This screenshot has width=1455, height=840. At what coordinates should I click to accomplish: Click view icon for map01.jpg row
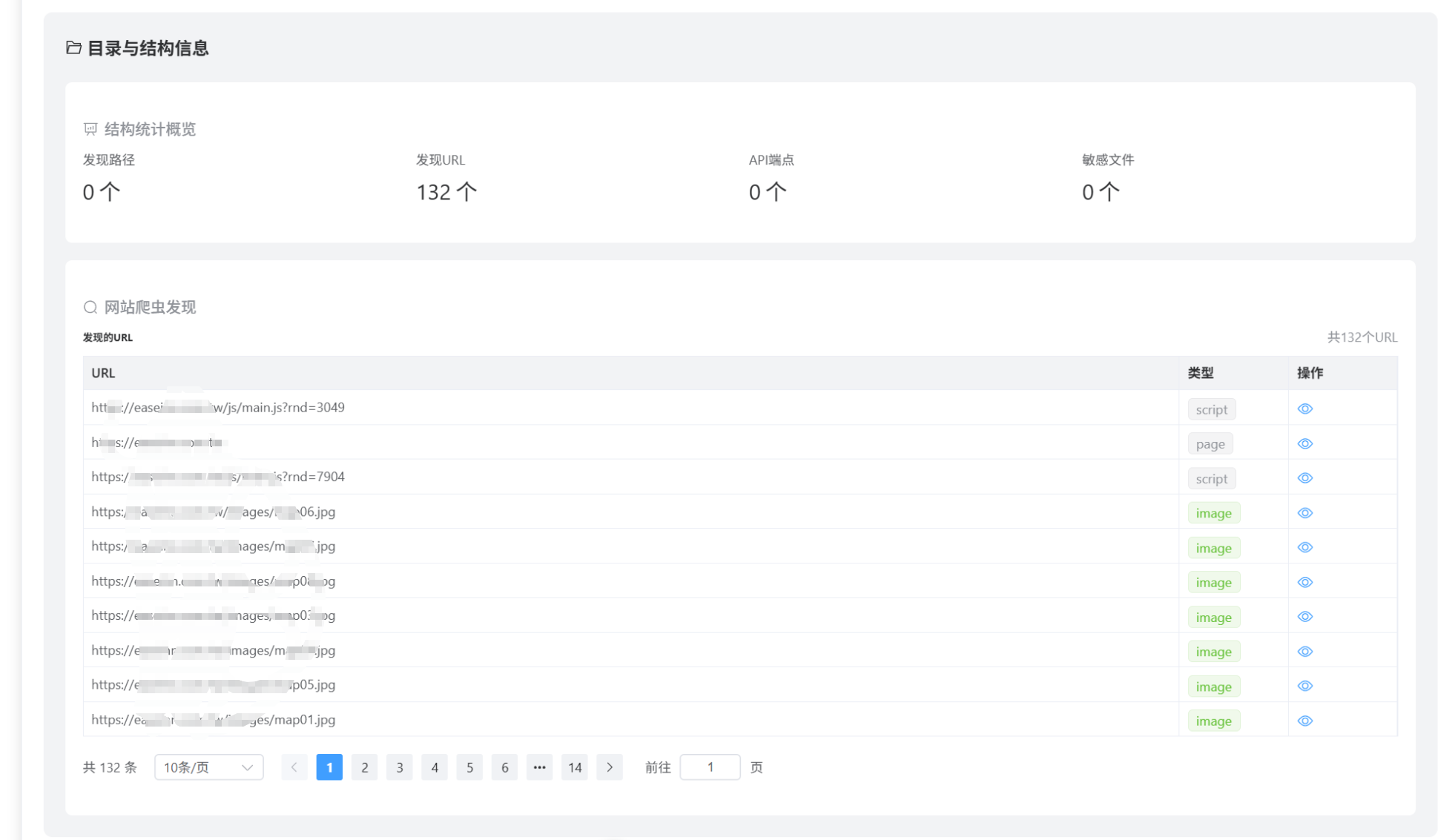1304,721
